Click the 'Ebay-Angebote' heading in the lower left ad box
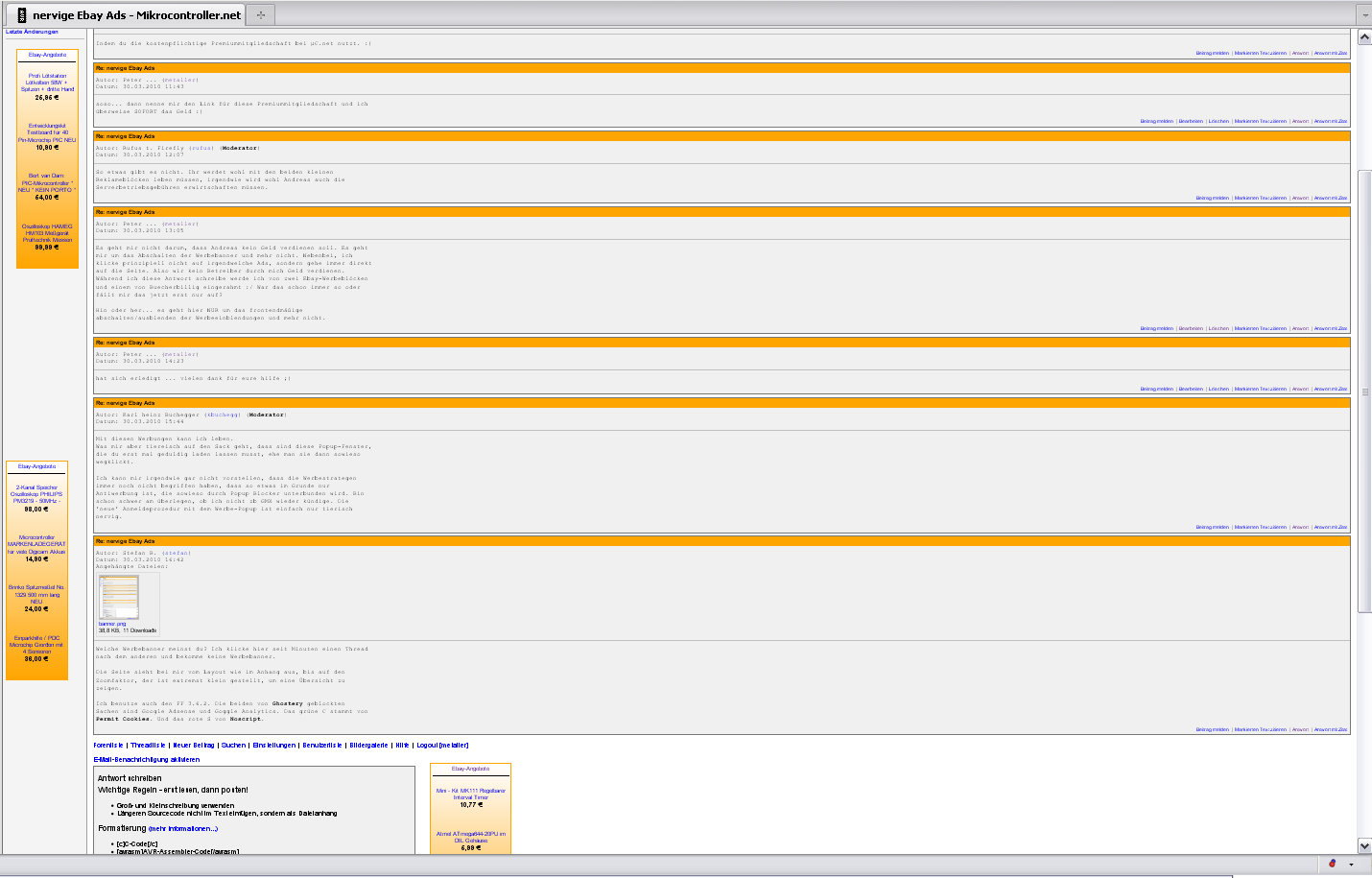Viewport: 1372px width, 878px height. tap(36, 466)
